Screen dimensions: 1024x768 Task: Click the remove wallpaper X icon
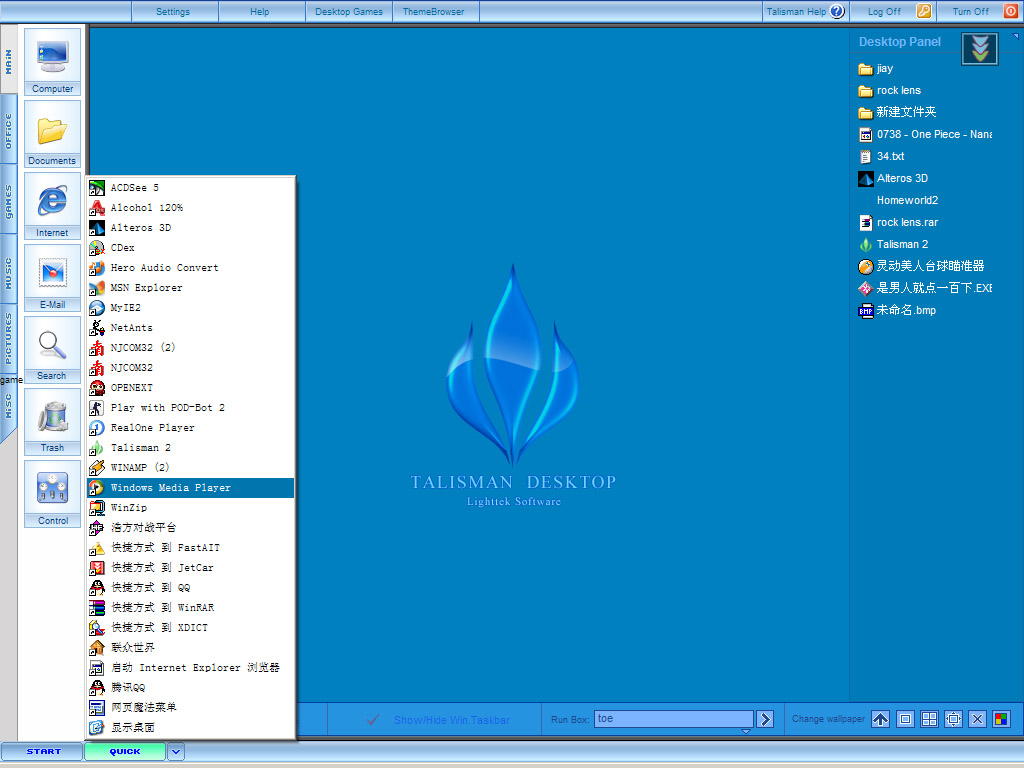(977, 719)
